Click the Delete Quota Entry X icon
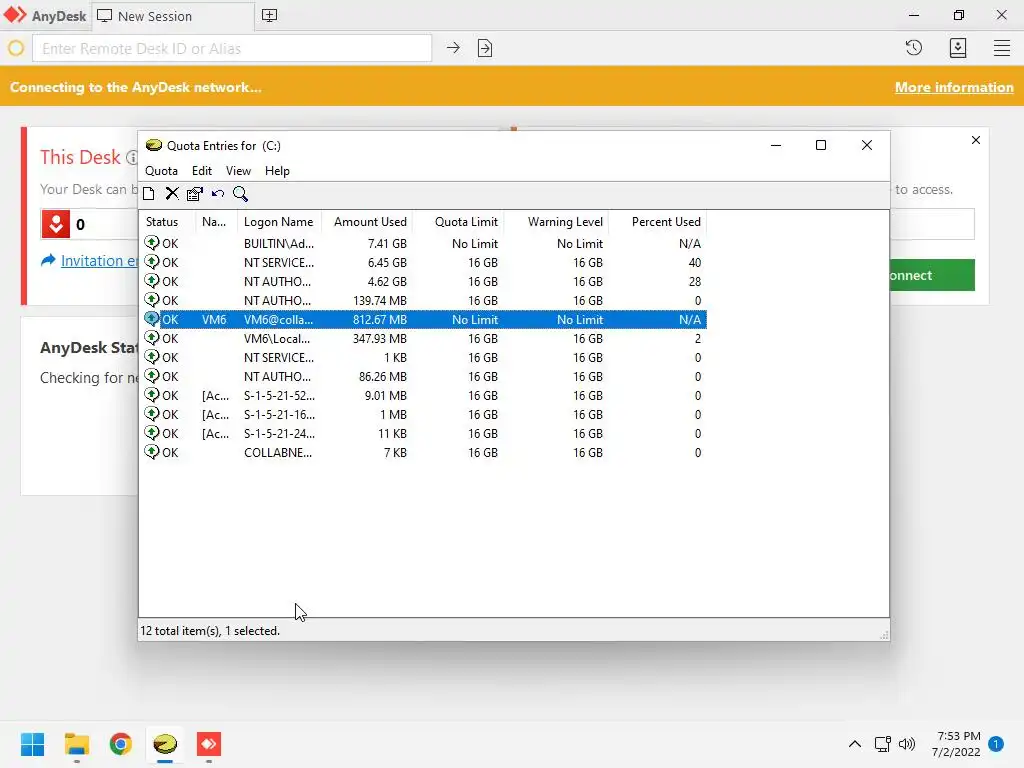Viewport: 1024px width, 768px height. click(x=172, y=194)
